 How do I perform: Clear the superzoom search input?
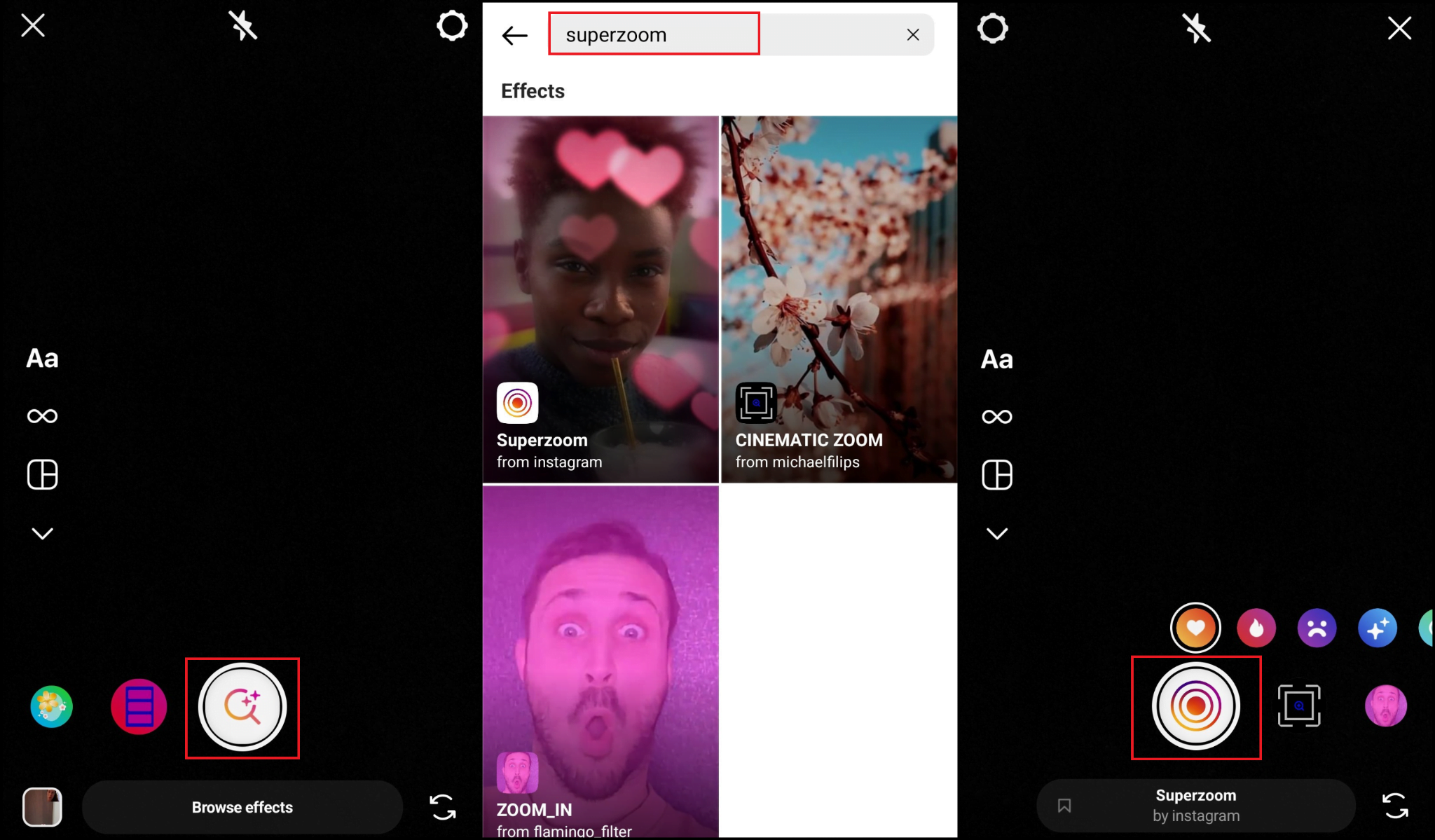pyautogui.click(x=913, y=33)
